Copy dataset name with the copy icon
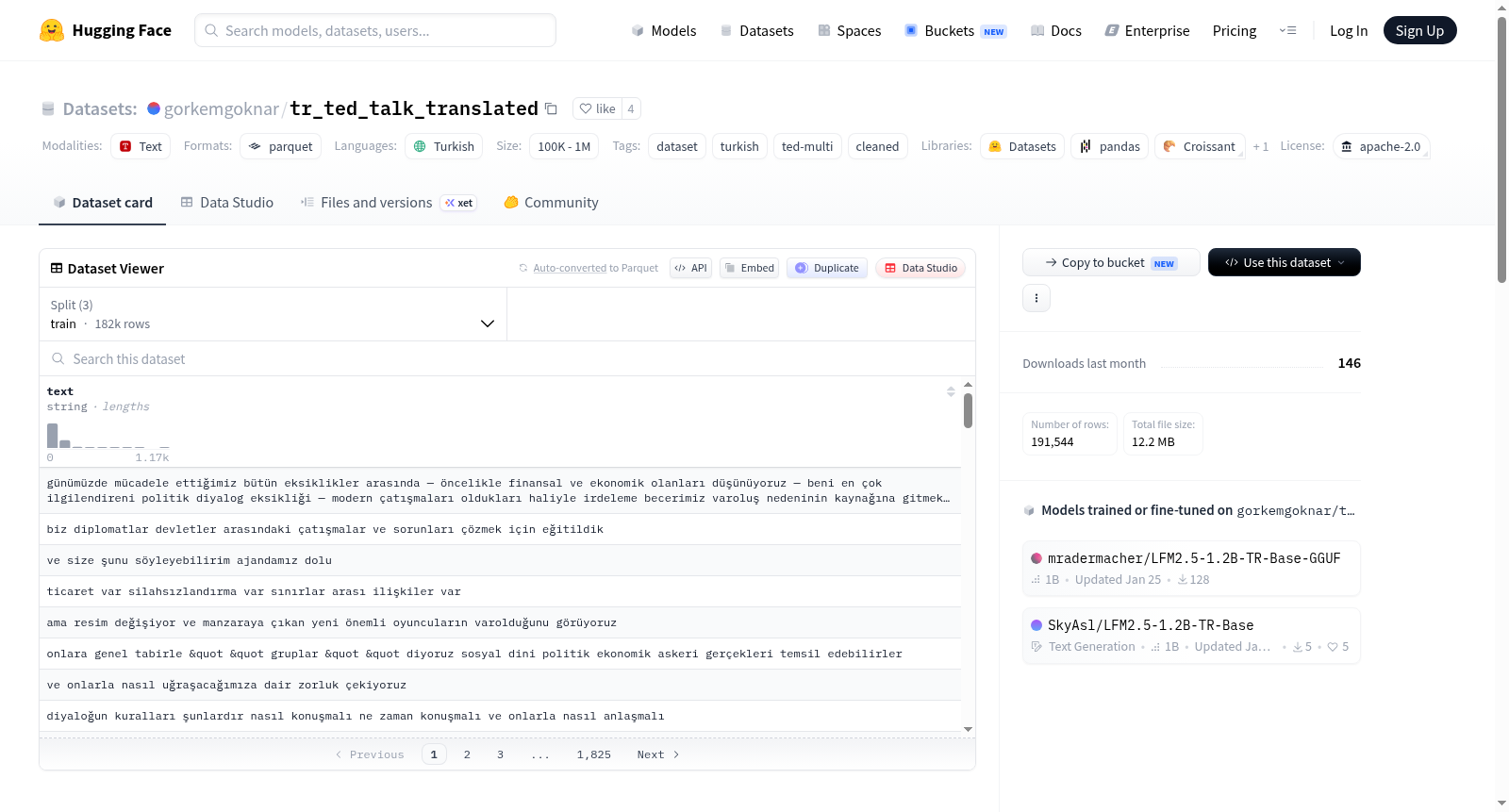Viewport: 1509px width, 812px height. (x=552, y=108)
